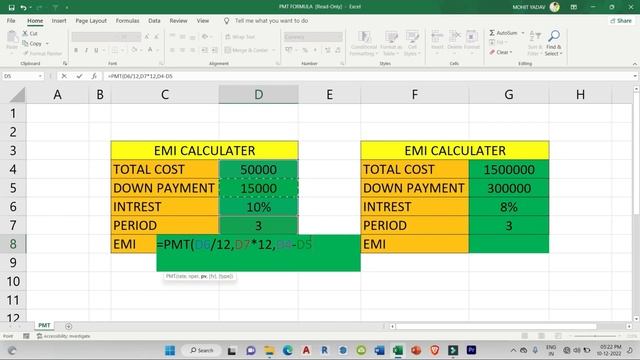Open Cell Styles gallery
Image resolution: width=640 pixels, height=360 pixels.
point(412,43)
